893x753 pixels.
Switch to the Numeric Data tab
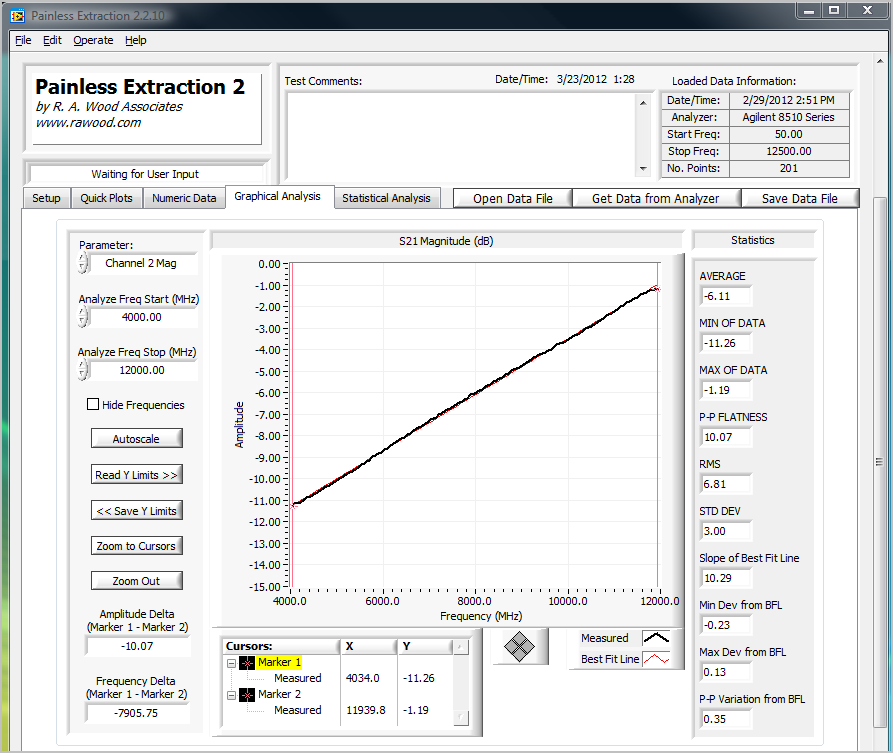pyautogui.click(x=184, y=198)
